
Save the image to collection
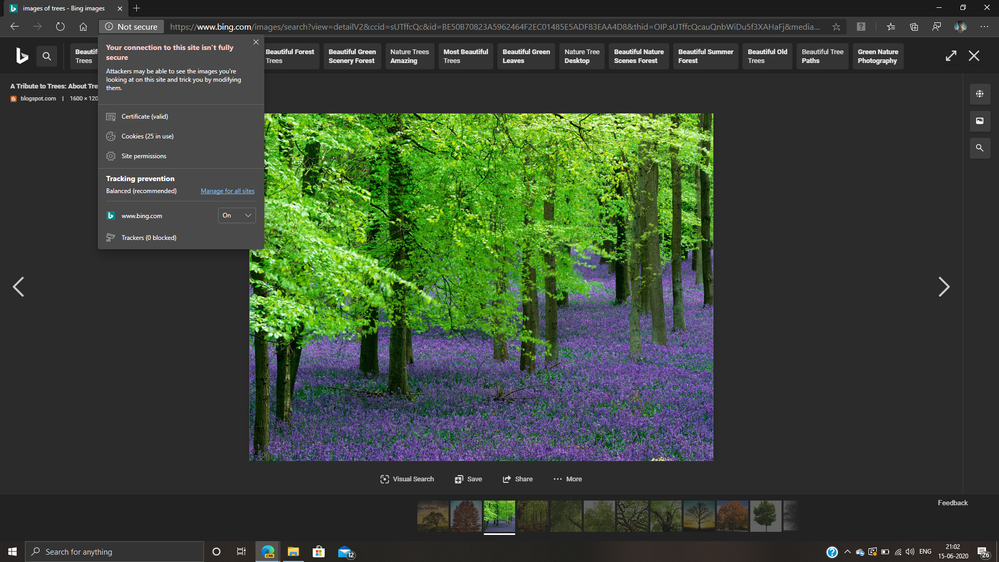tap(468, 479)
